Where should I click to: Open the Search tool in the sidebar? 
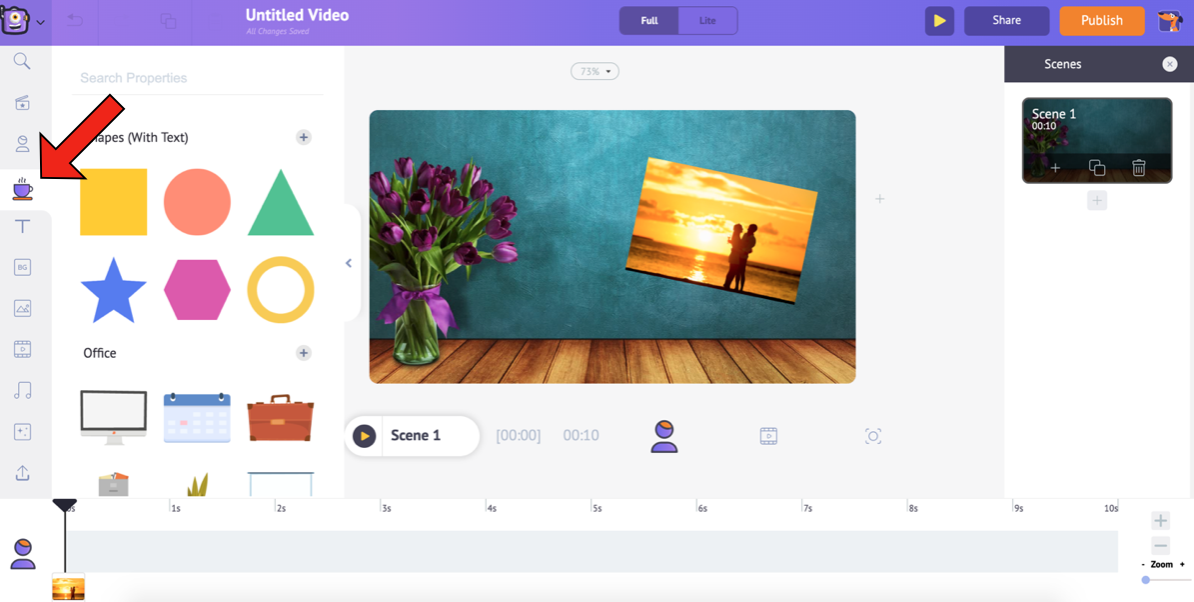coord(22,62)
